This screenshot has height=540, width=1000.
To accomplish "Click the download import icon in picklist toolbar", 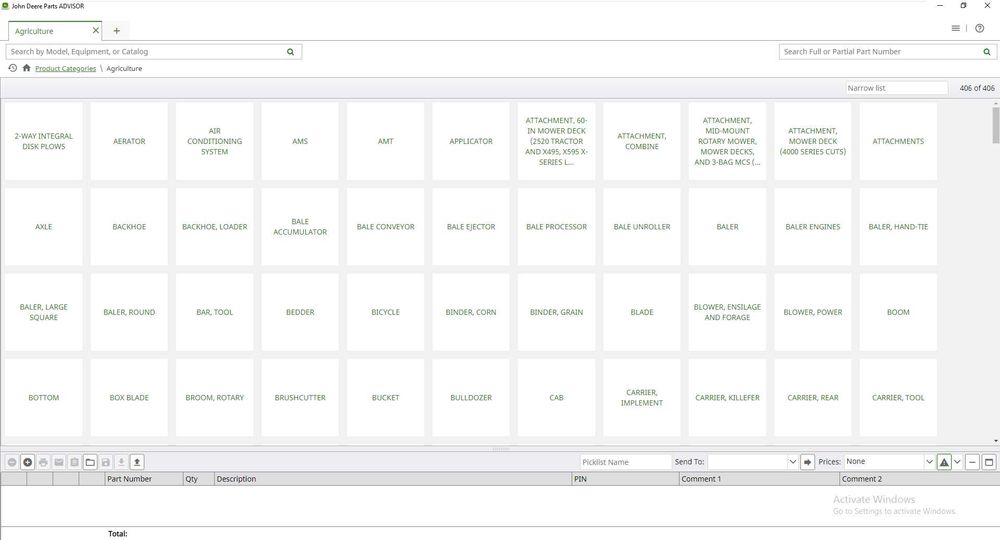I will pos(121,462).
